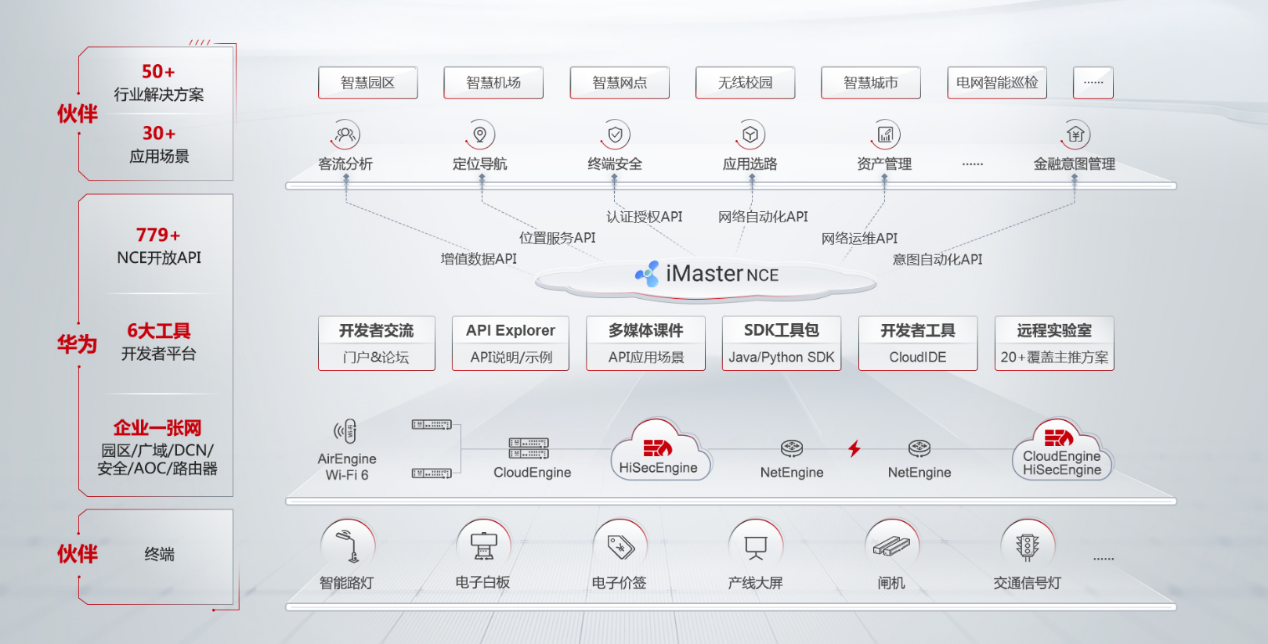Open the 开发者交流 门户&论坛 card
Screen dimensions: 1268x644
[376, 344]
